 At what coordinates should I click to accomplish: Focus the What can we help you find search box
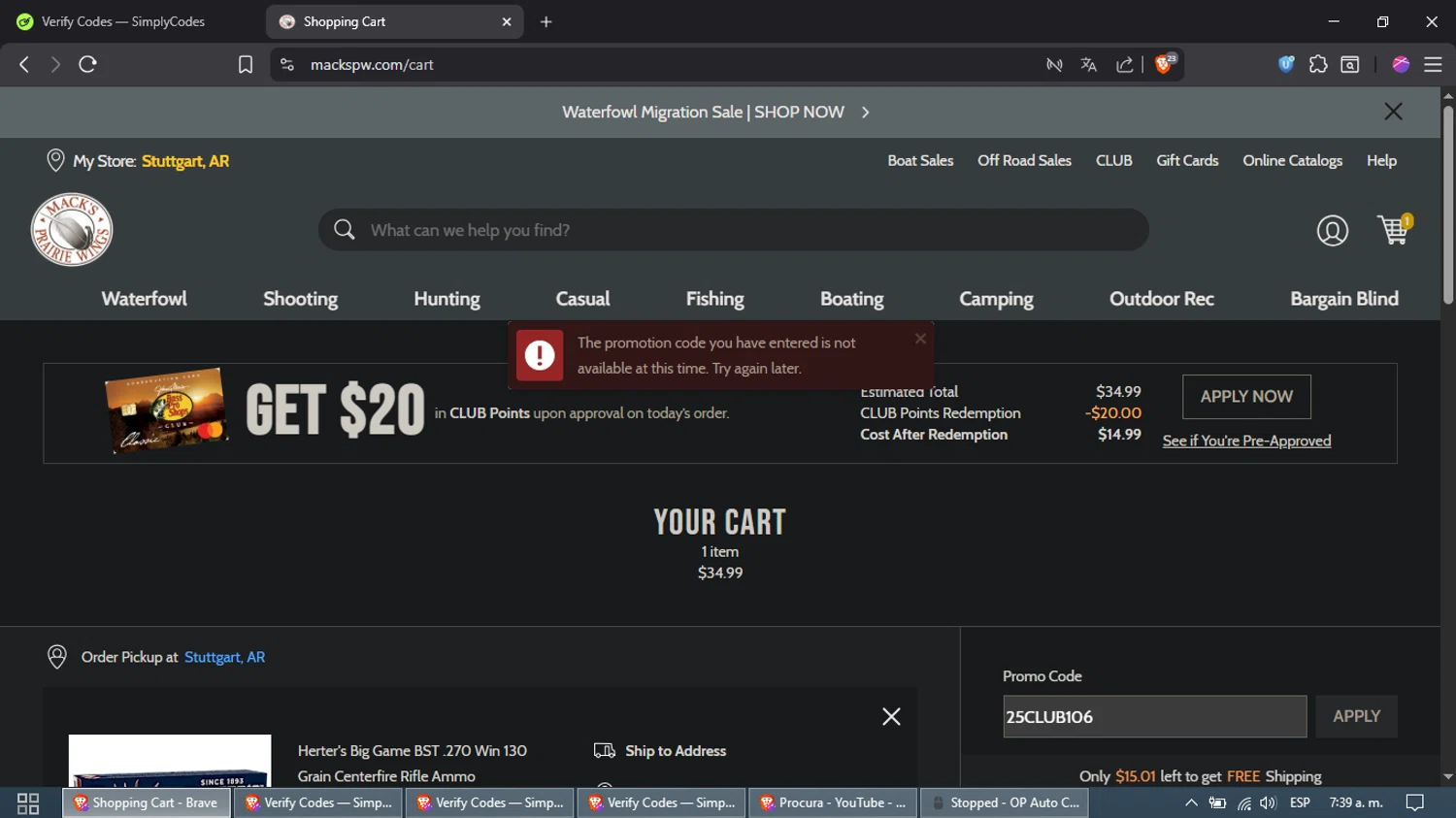tap(733, 230)
